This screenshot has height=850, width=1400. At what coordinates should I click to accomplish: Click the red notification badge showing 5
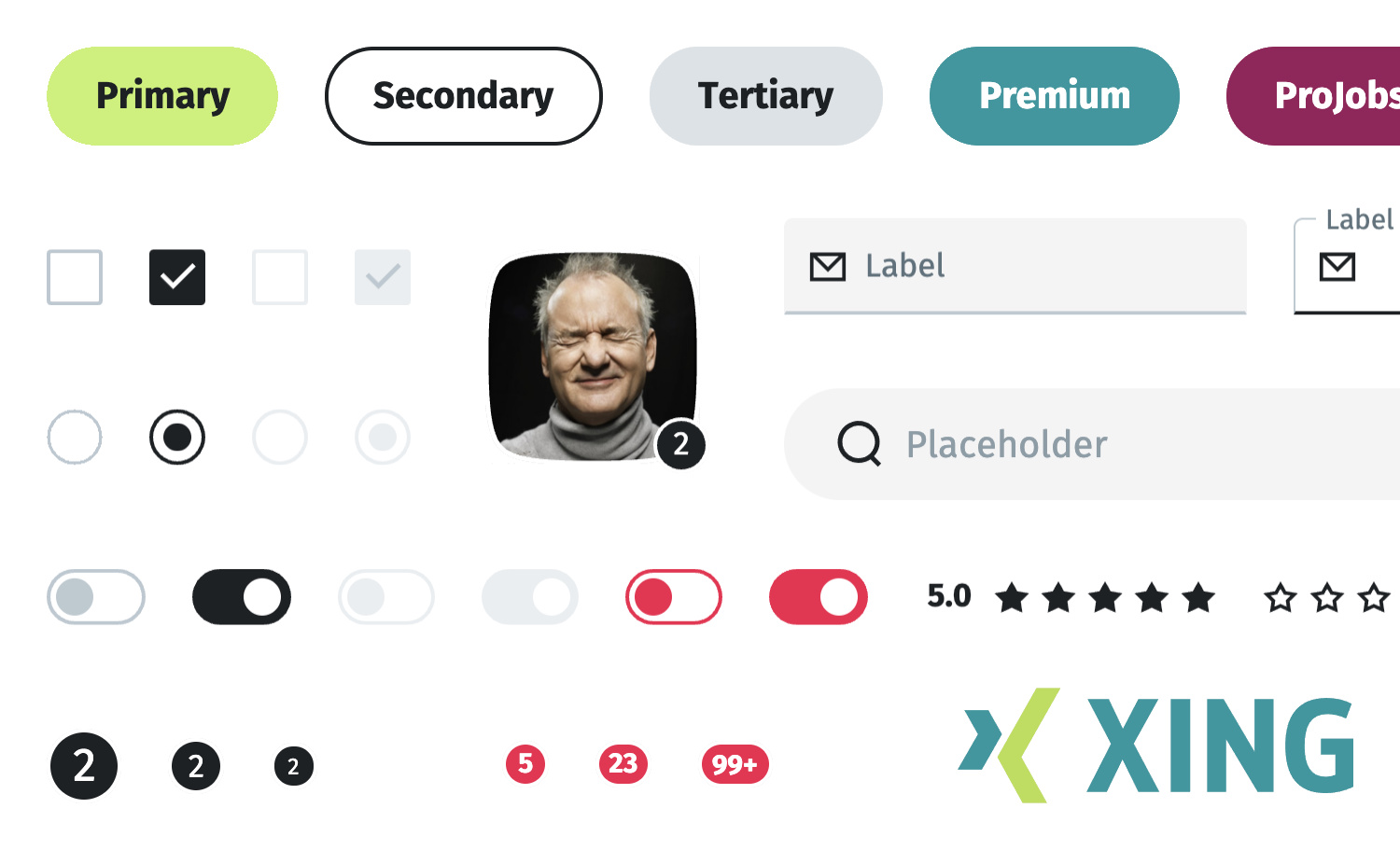525,764
